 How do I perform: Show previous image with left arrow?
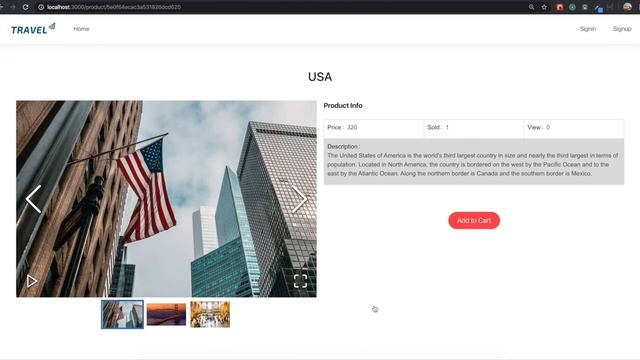33,199
